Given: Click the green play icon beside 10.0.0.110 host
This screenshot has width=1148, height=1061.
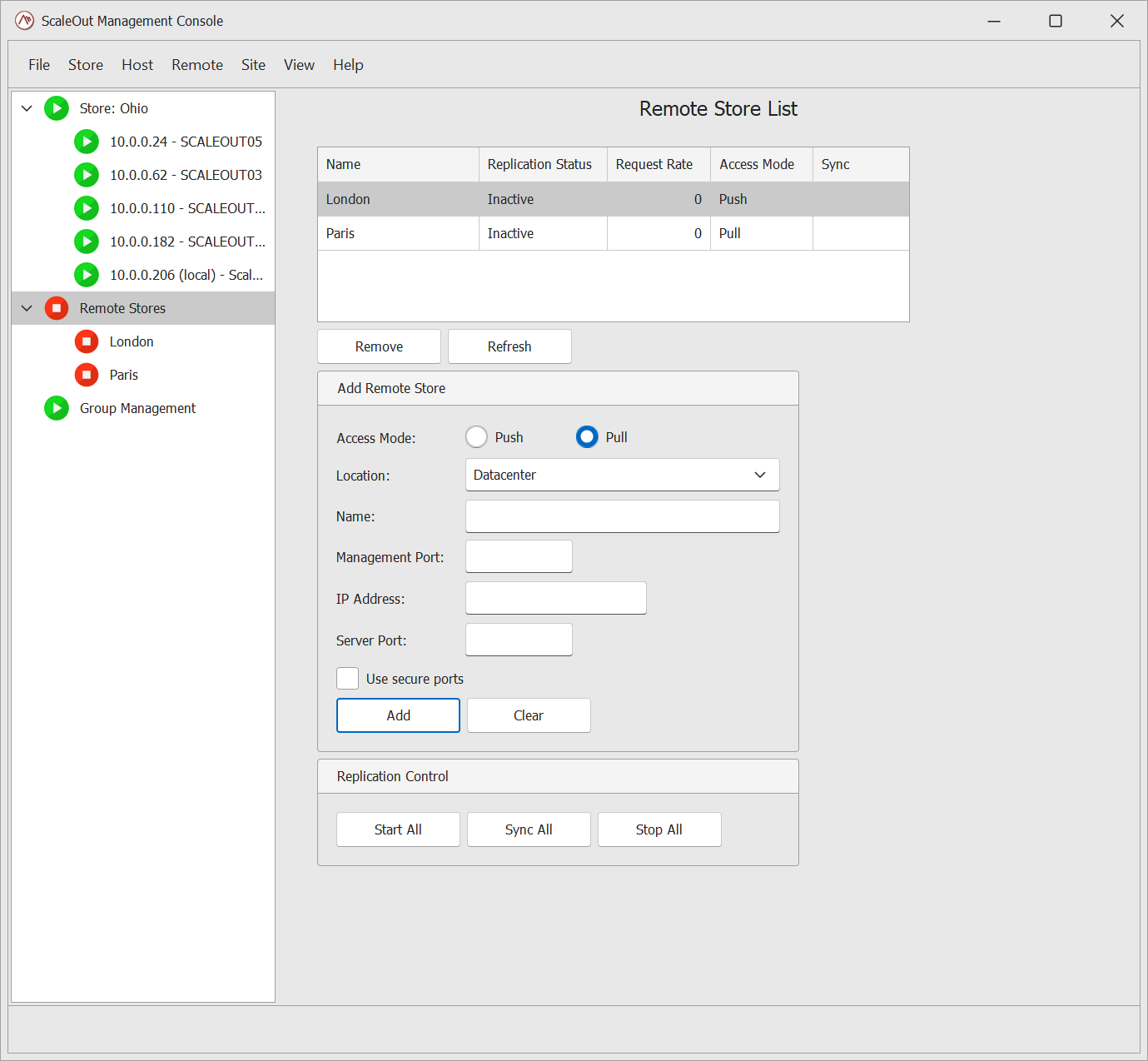Looking at the screenshot, I should tap(87, 208).
